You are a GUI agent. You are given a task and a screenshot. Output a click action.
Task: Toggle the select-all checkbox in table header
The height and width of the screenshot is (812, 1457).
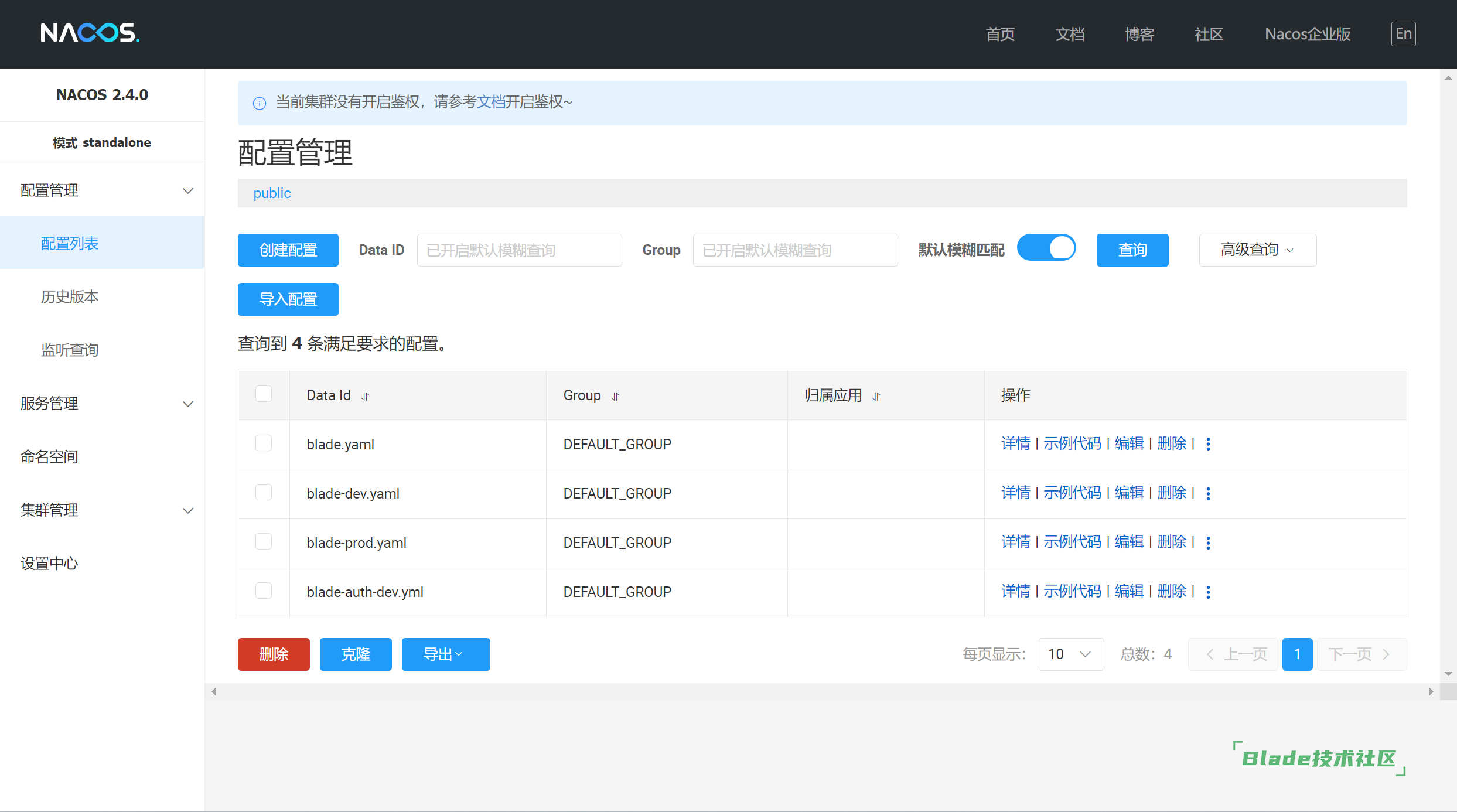[x=264, y=394]
